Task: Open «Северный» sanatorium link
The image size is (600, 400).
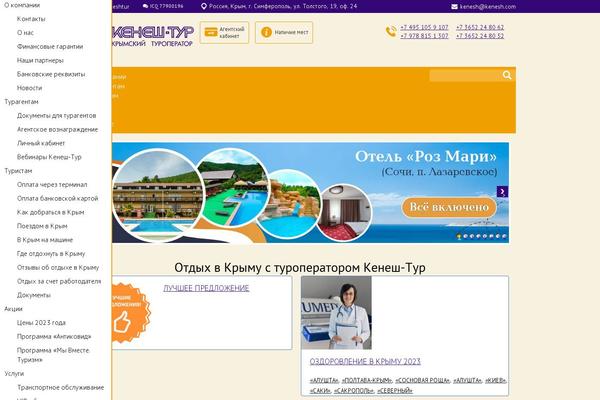Action: point(395,390)
